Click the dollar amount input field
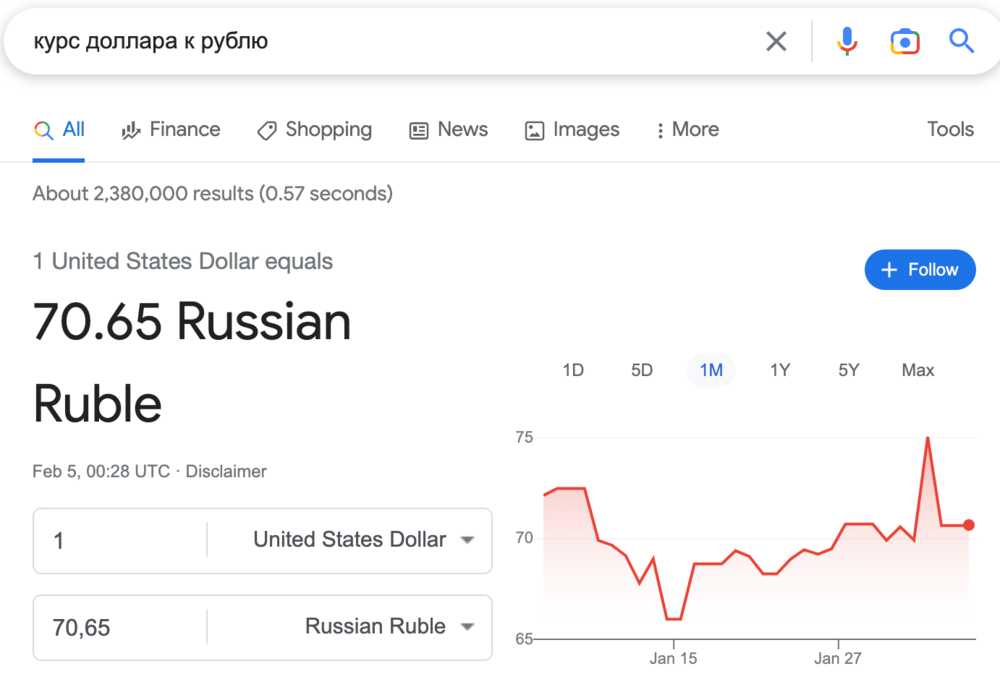 pos(120,541)
